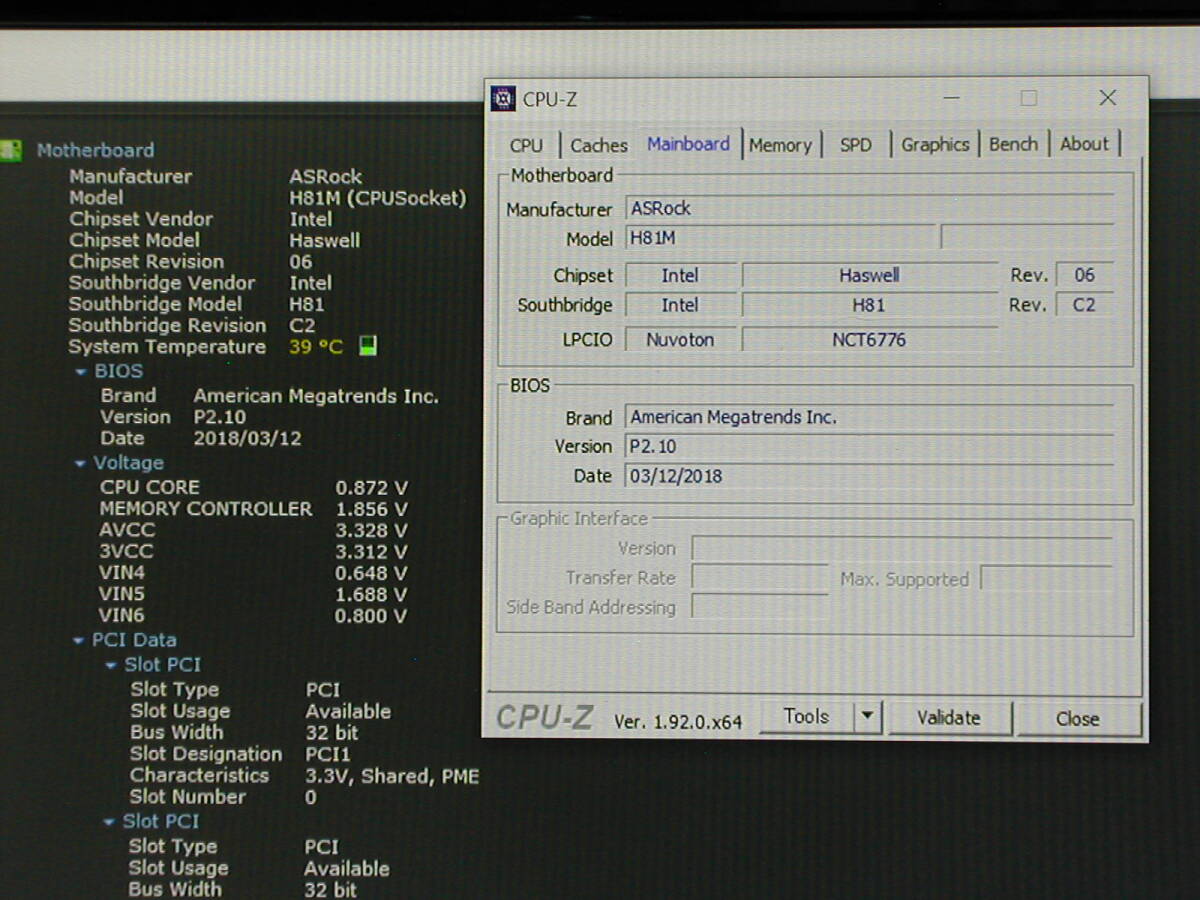Collapse the Voltage section
The height and width of the screenshot is (900, 1200).
81,464
